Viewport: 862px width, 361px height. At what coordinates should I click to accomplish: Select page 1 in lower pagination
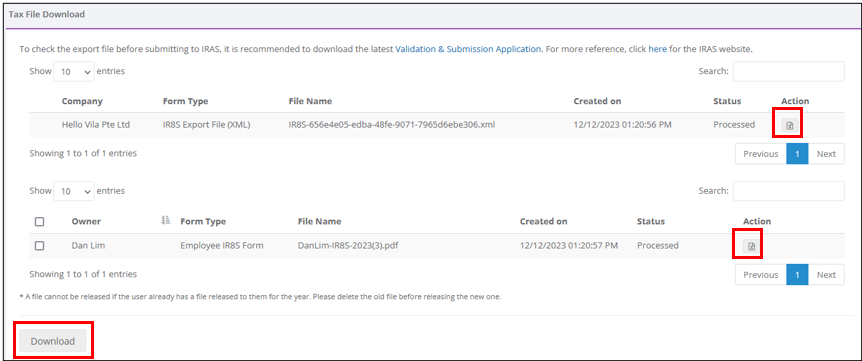click(798, 274)
